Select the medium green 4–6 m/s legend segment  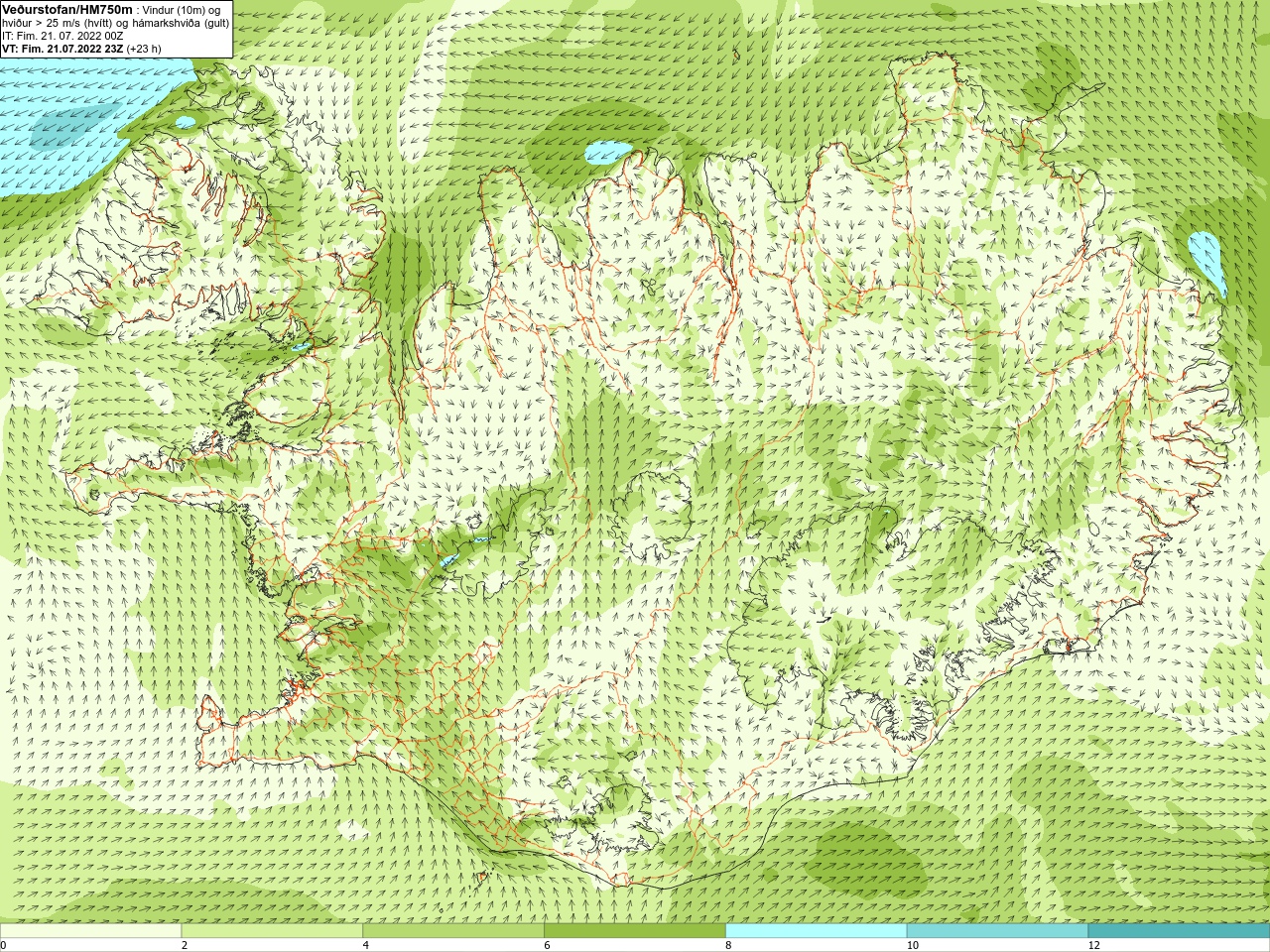pos(453,931)
